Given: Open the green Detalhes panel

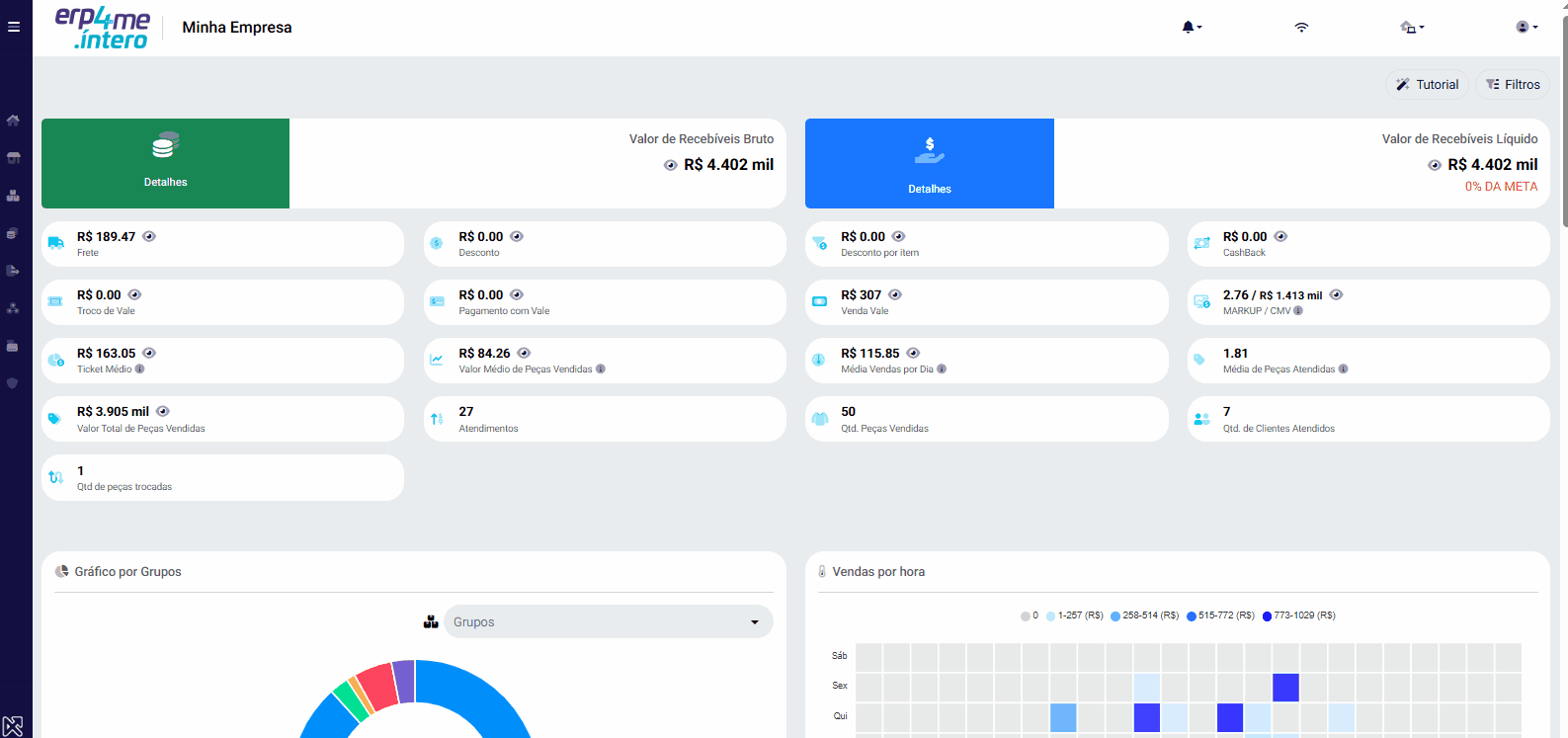Looking at the screenshot, I should (165, 163).
